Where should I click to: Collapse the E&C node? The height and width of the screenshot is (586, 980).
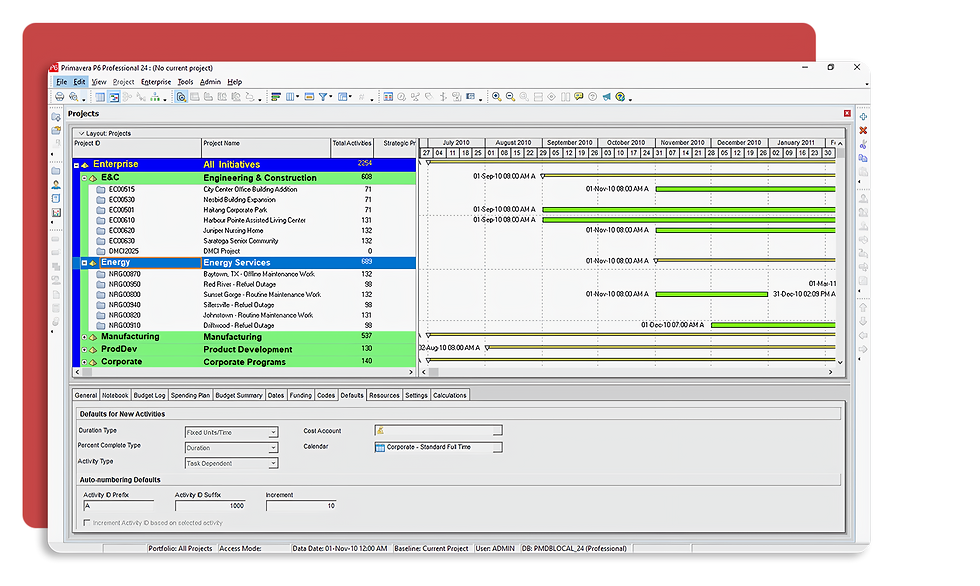(x=84, y=178)
